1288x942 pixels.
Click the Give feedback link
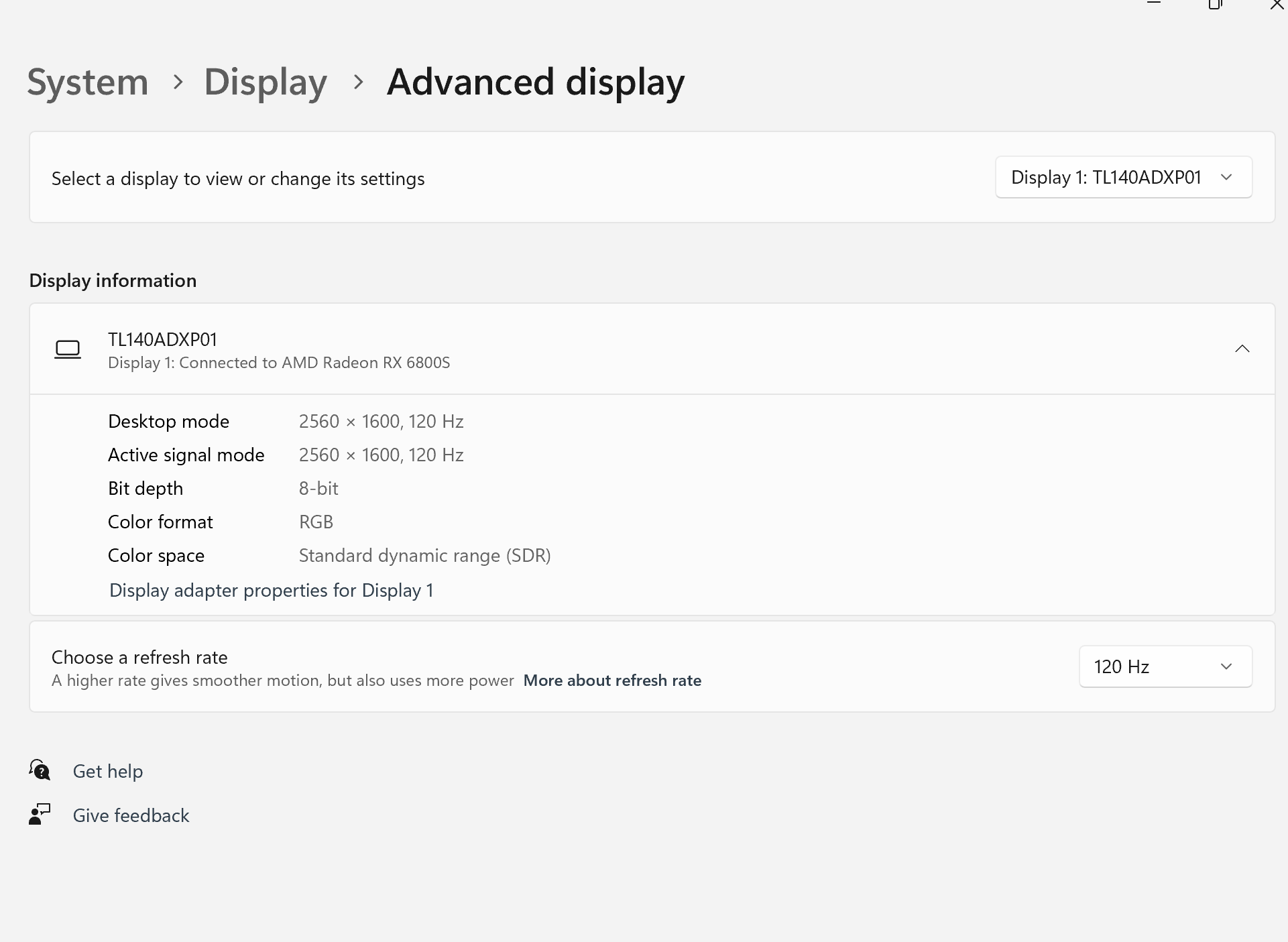[131, 815]
